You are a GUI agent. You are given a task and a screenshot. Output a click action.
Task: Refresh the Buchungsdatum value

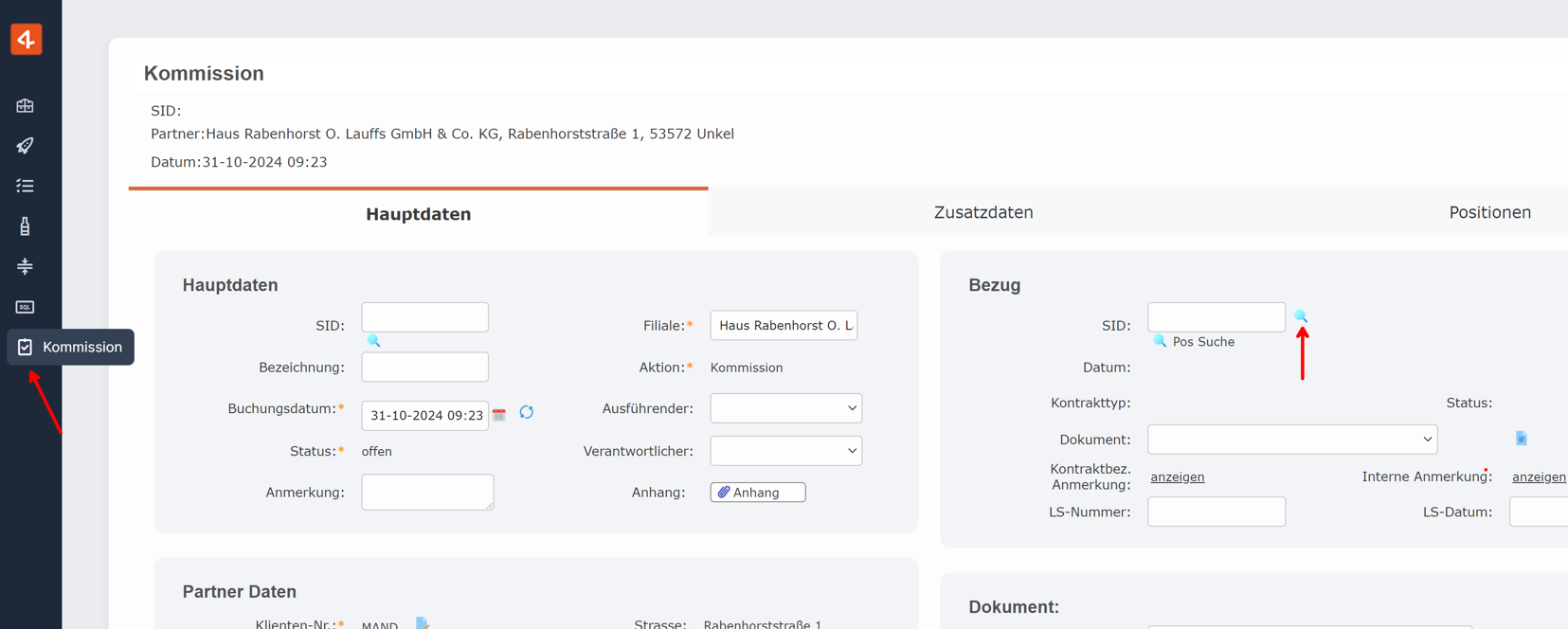(x=527, y=412)
